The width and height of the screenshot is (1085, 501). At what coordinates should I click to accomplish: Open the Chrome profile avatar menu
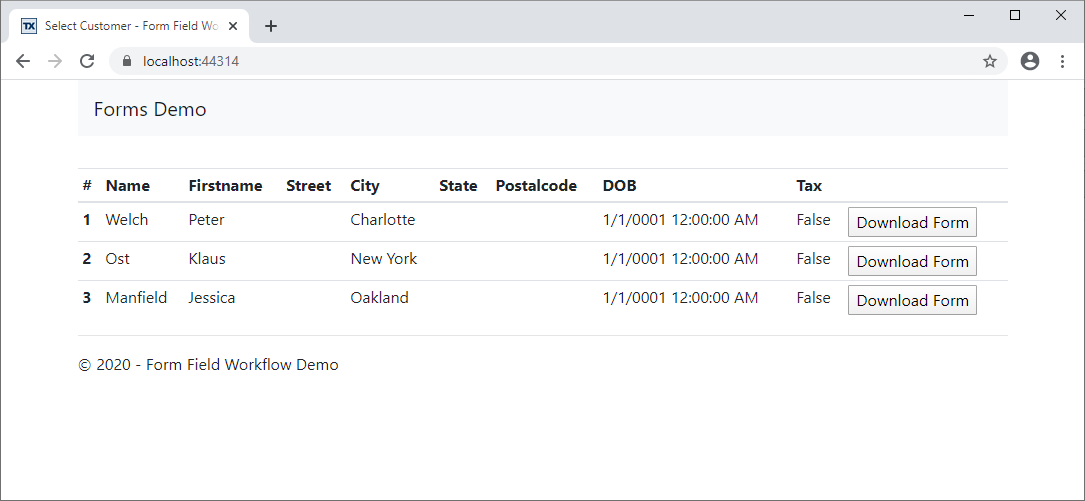pos(1030,61)
